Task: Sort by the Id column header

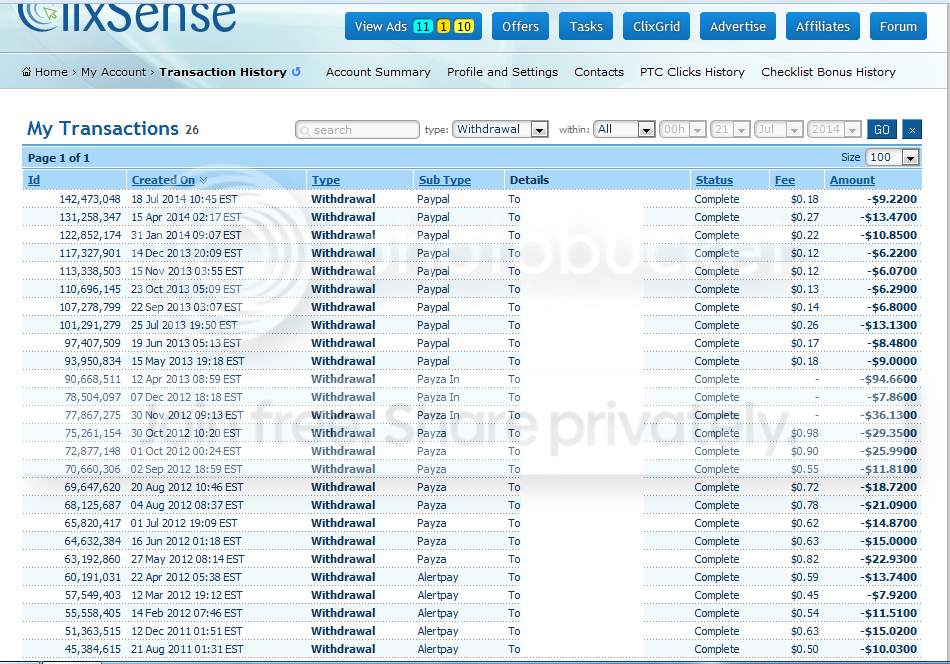Action: click(x=34, y=180)
